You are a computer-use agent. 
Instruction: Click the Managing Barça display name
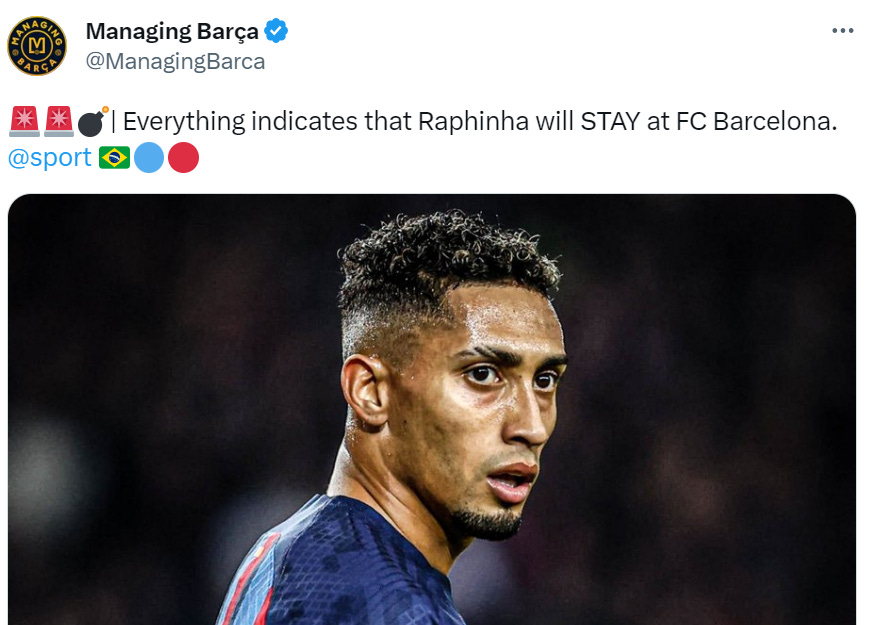pyautogui.click(x=172, y=31)
